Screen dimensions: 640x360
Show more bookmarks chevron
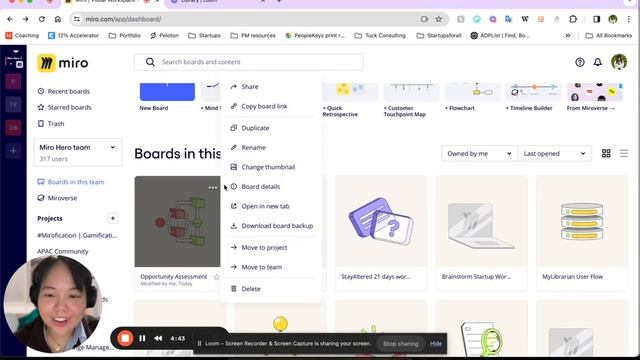pos(568,36)
